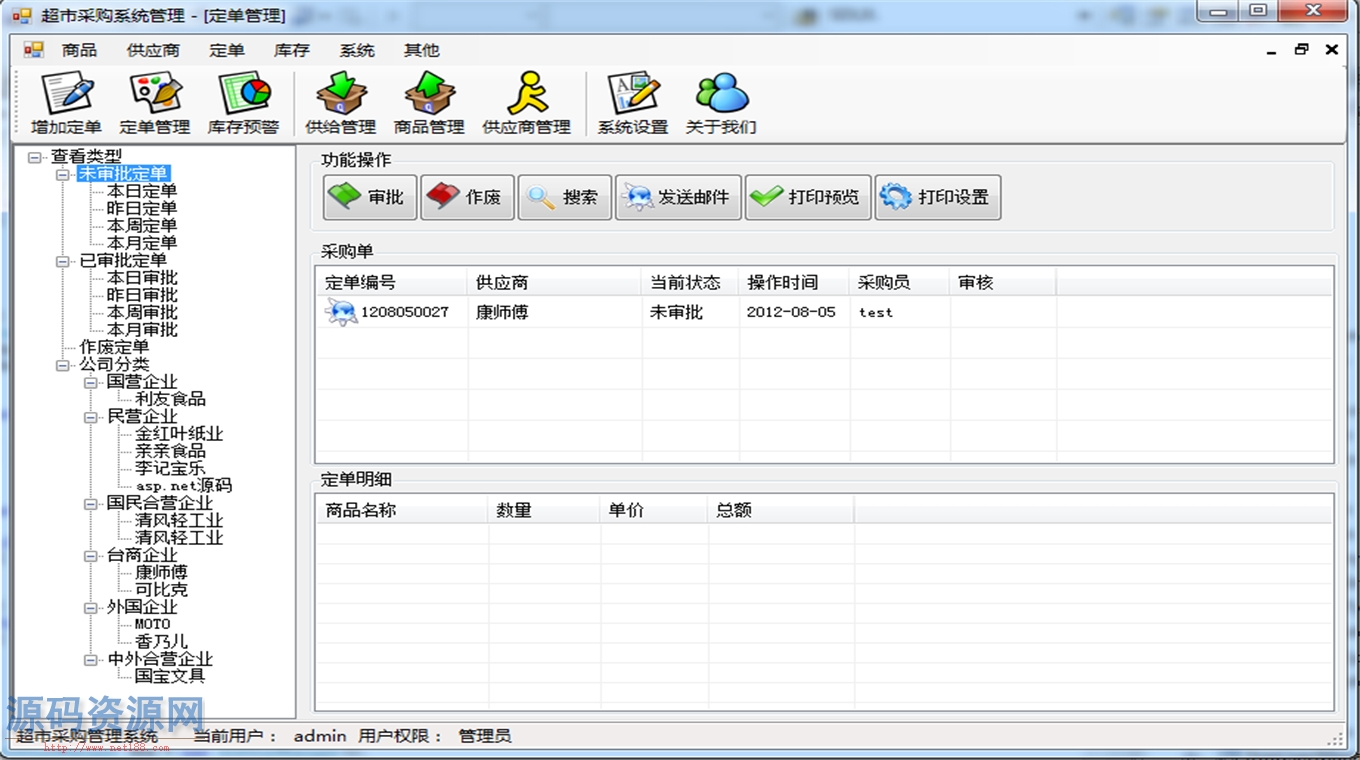Image resolution: width=1360 pixels, height=760 pixels.
Task: Select 本日审批 in the tree
Action: click(142, 278)
